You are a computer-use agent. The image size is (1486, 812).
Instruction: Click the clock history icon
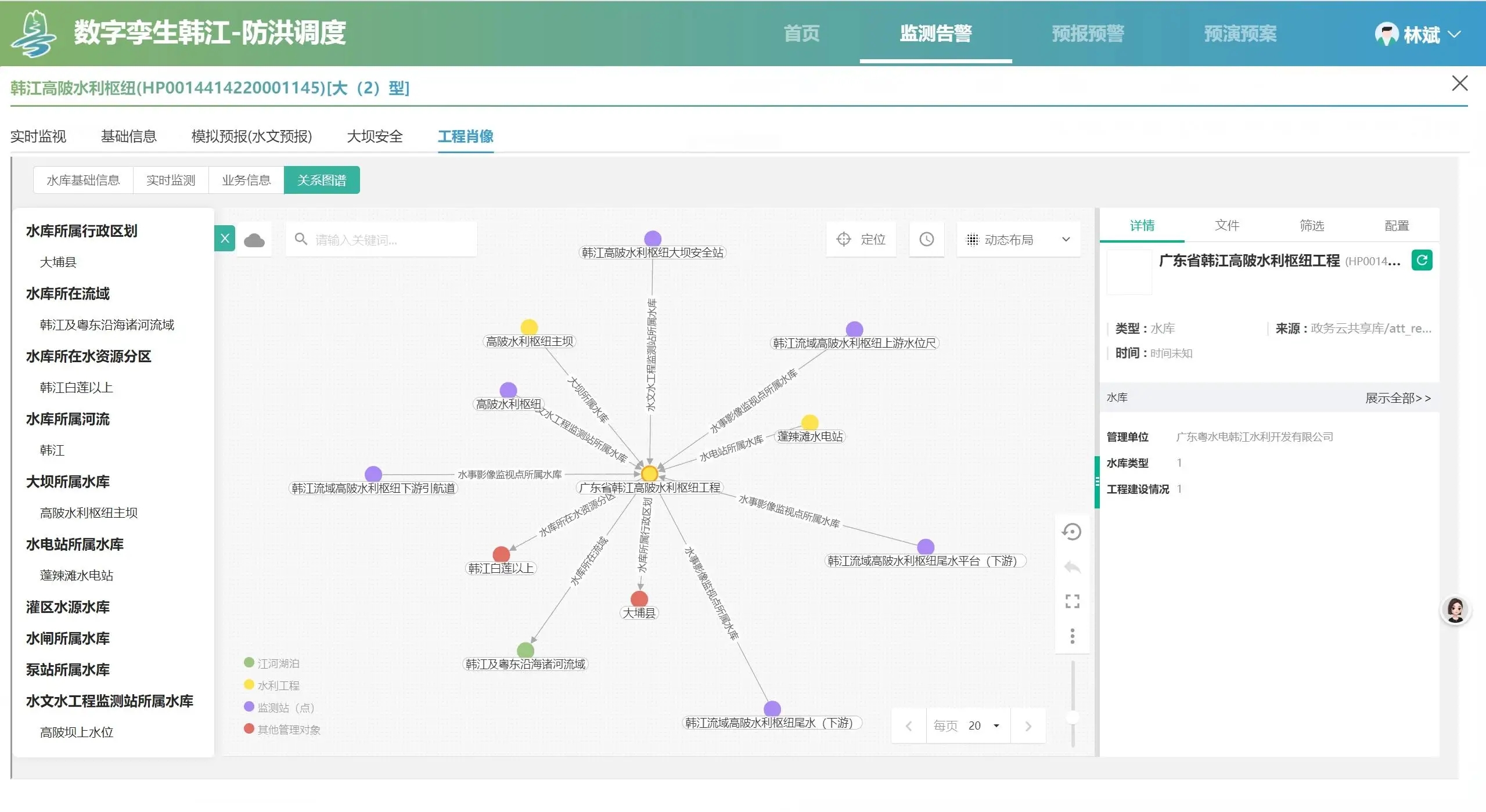926,239
